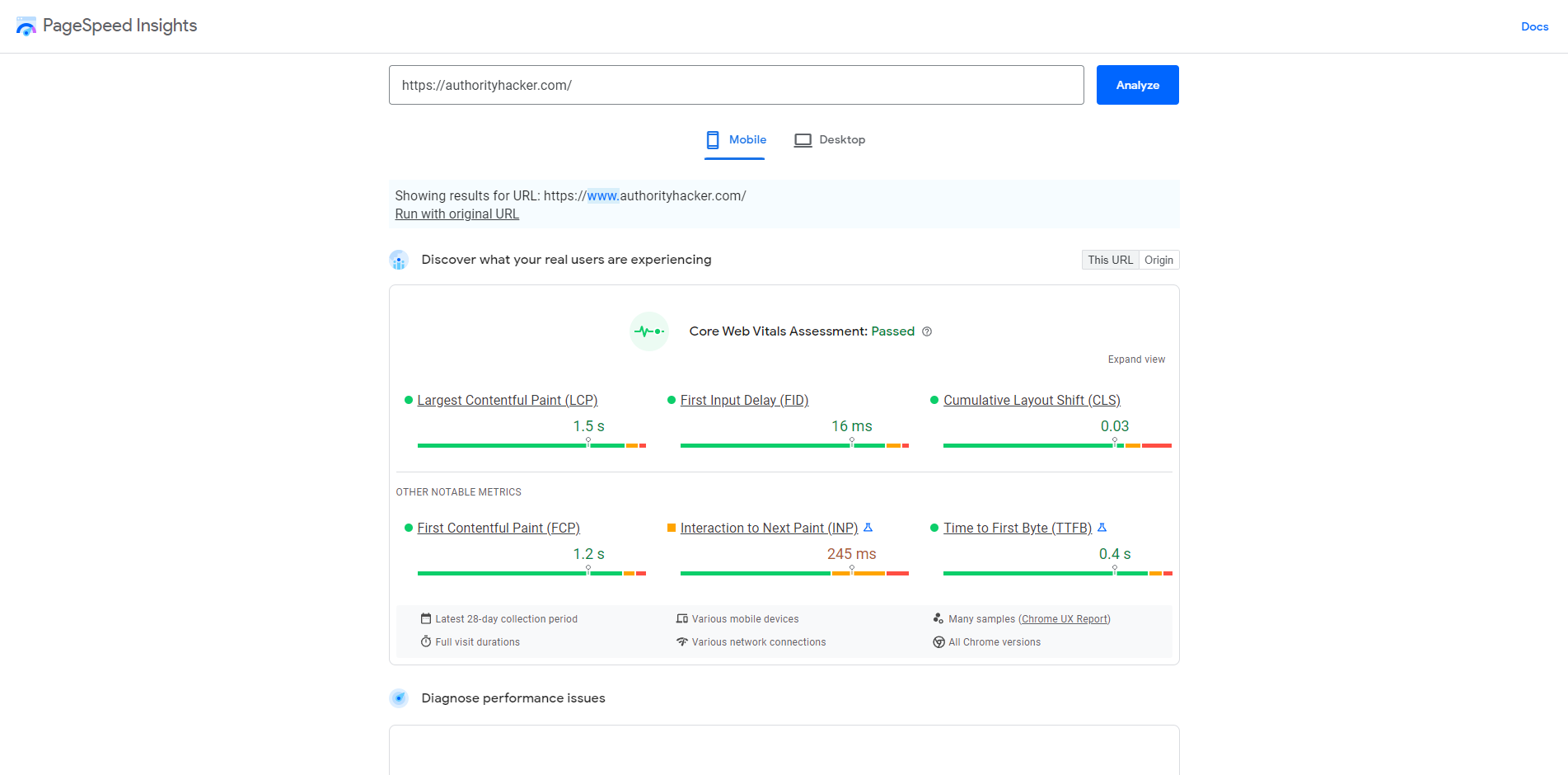Select the Origin toggle
This screenshot has width=1568, height=775.
pyautogui.click(x=1158, y=260)
